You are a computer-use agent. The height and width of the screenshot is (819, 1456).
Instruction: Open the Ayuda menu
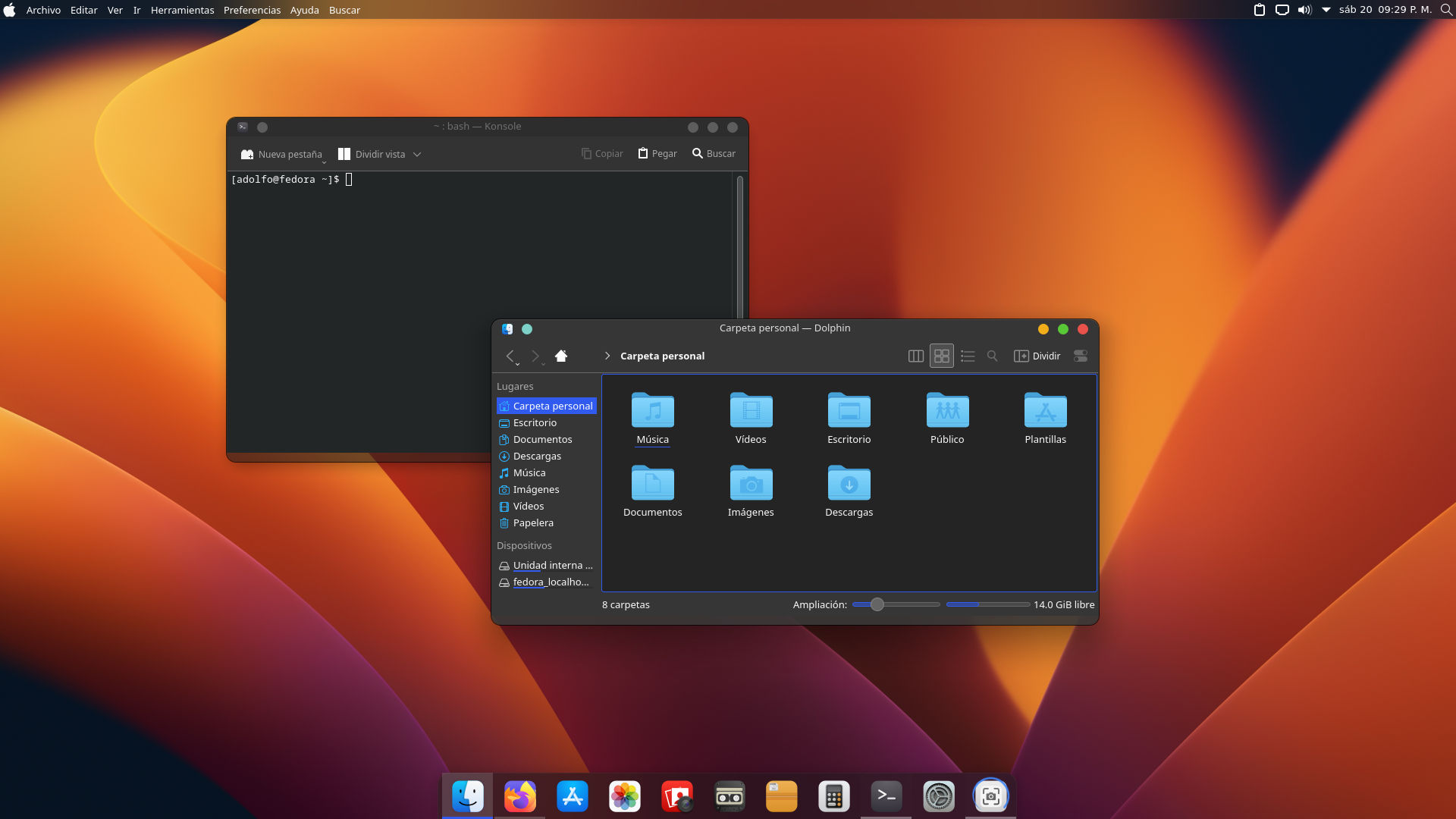(304, 10)
